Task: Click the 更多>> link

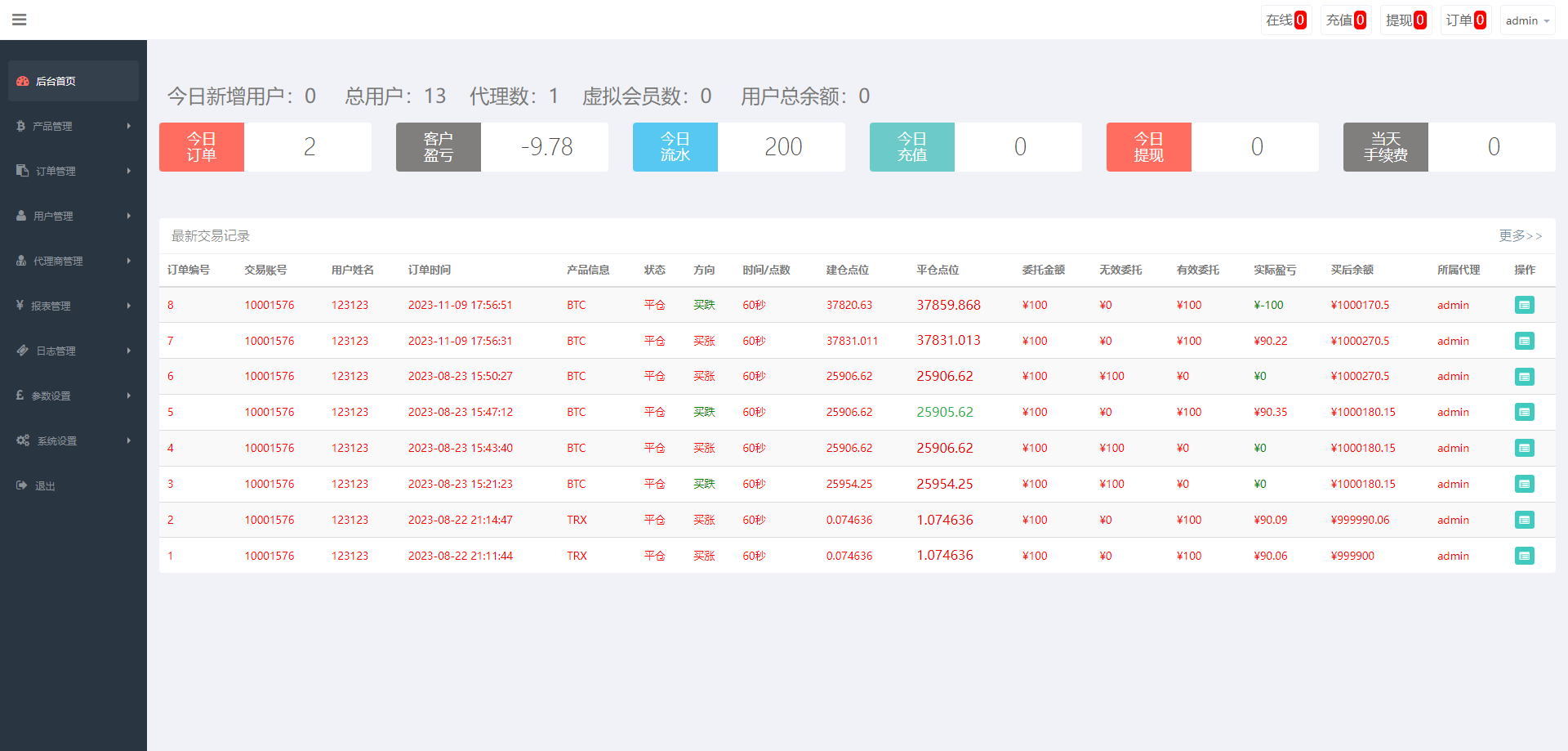Action: pyautogui.click(x=1520, y=235)
